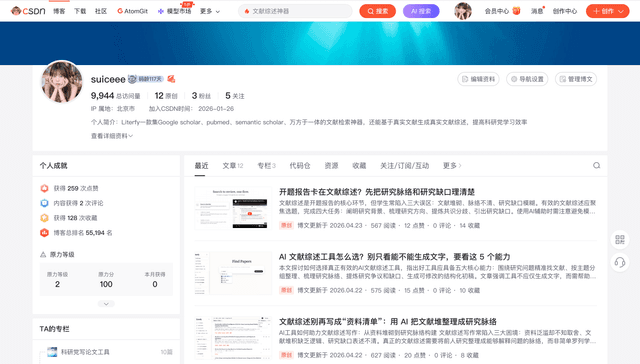Click thumbnail of the 开题报告 article
Image resolution: width=640 pixels, height=364 pixels.
tap(233, 208)
